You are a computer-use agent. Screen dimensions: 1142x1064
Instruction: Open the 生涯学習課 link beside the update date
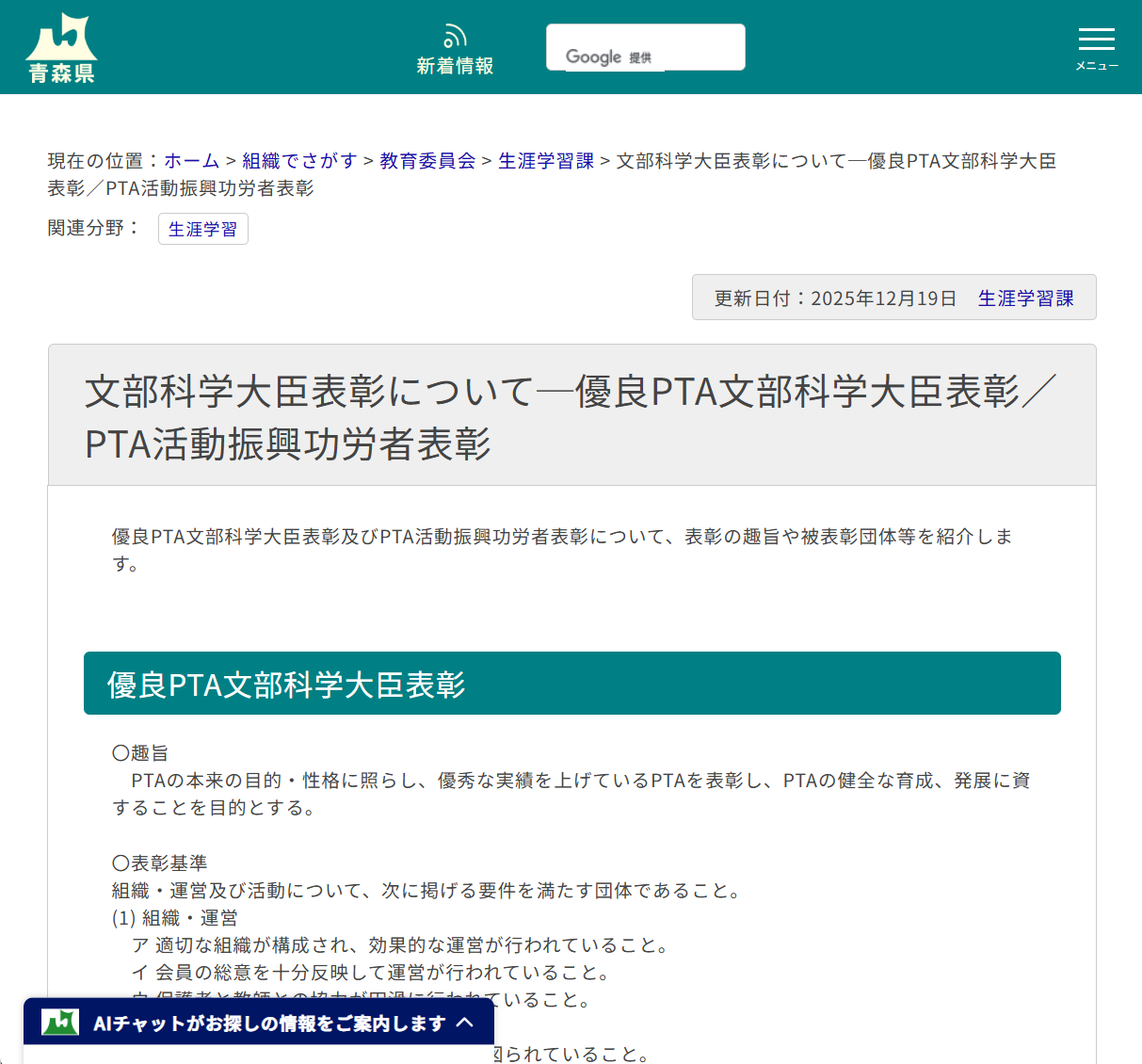coord(1026,297)
